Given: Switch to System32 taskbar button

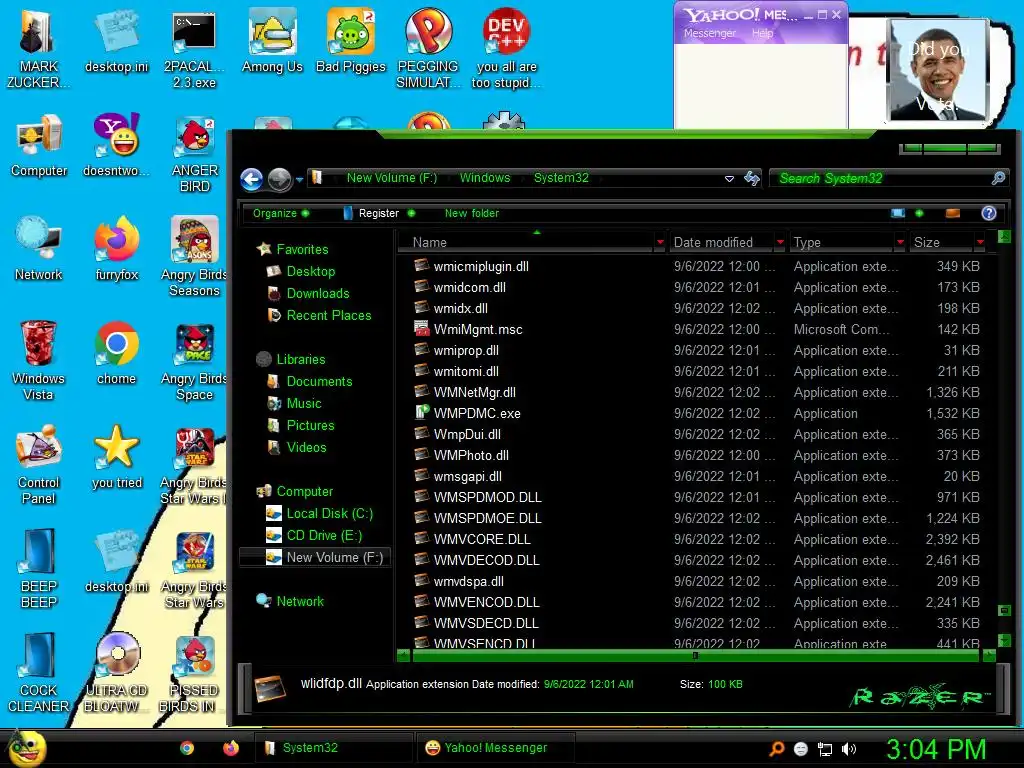Looking at the screenshot, I should coord(333,748).
